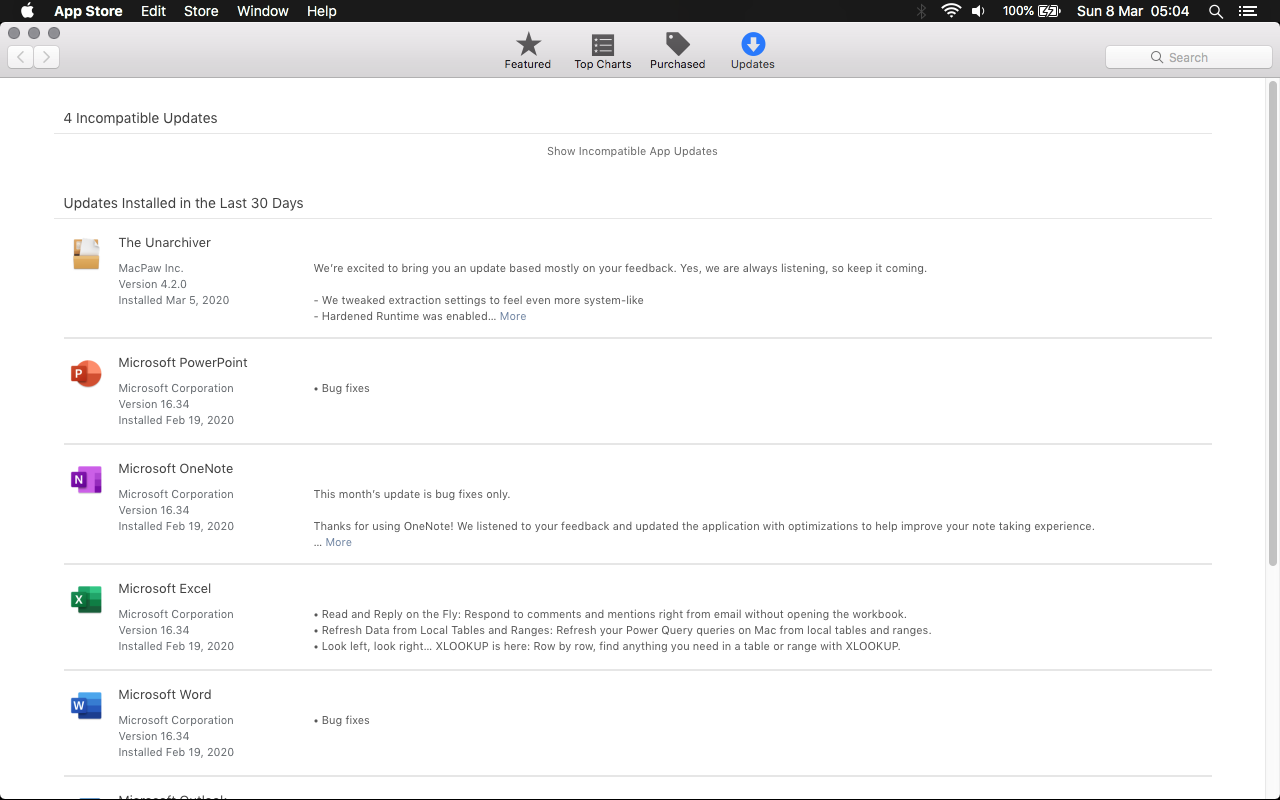Expand The Unarchiver notes with More
The width and height of the screenshot is (1280, 800).
513,316
